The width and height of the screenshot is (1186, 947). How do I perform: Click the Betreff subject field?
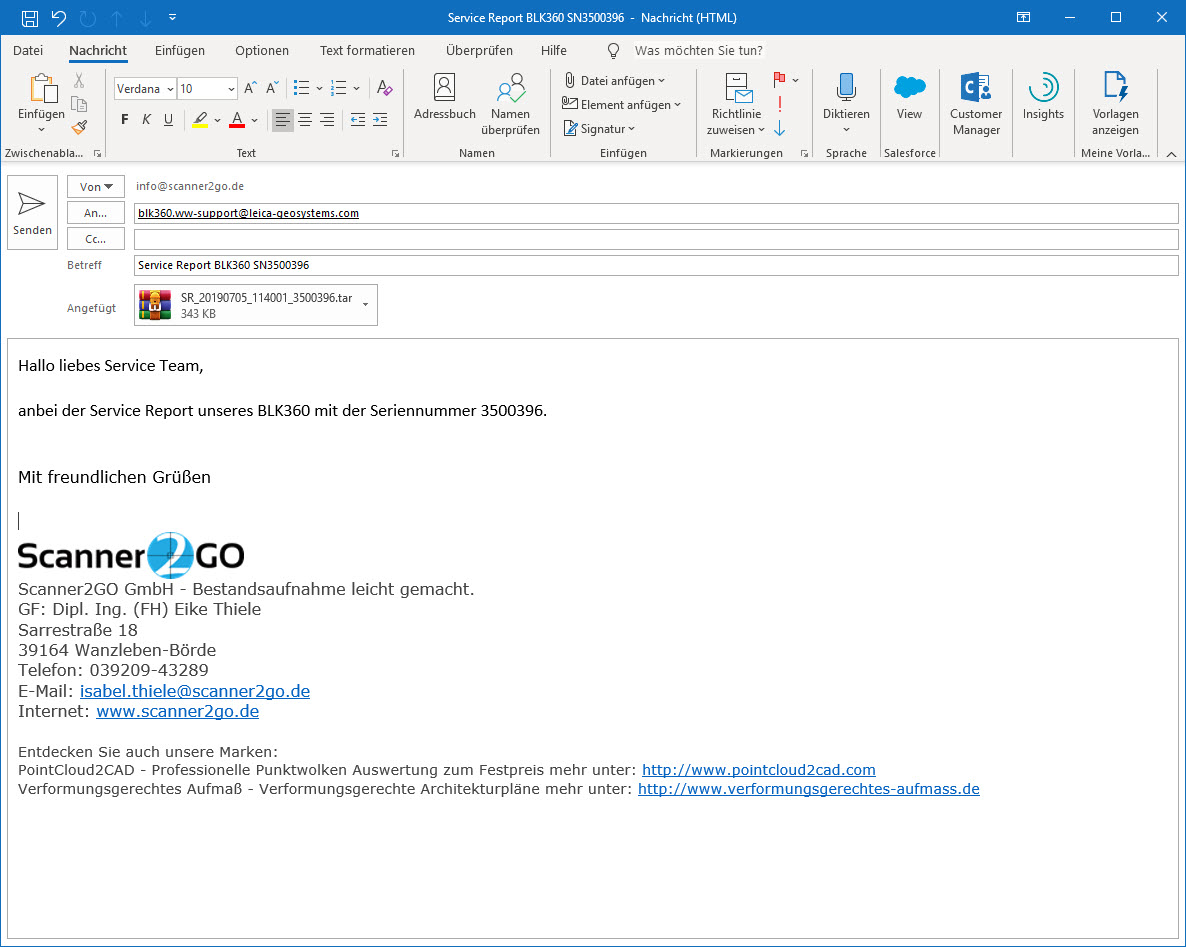(656, 265)
